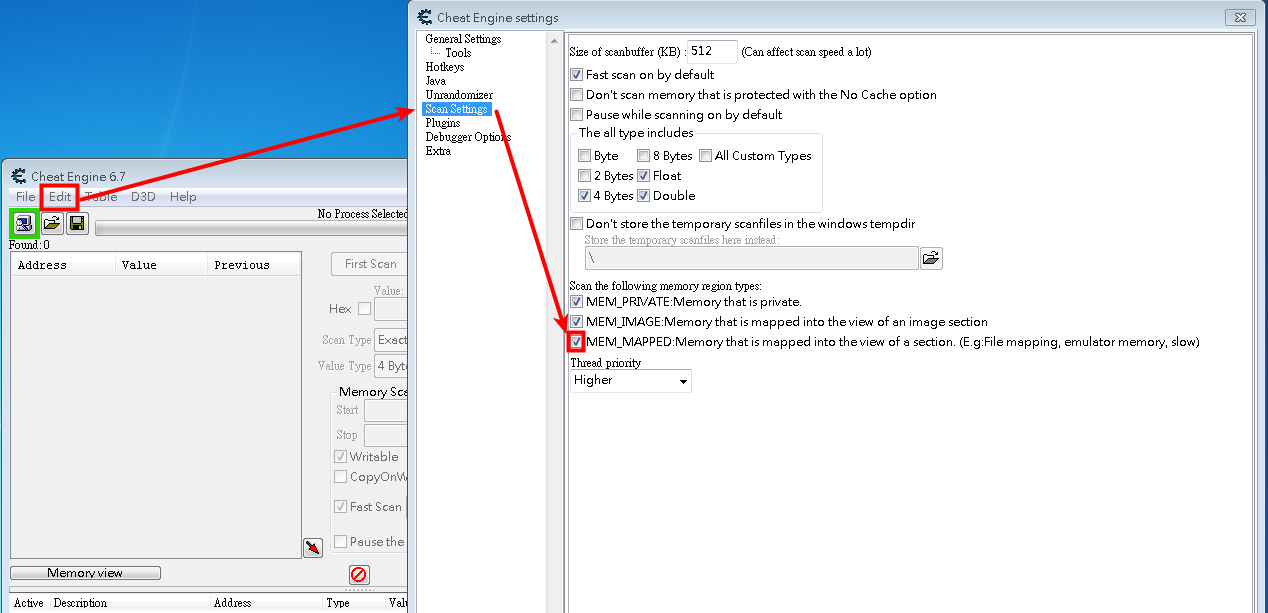Viewport: 1268px width, 613px height.
Task: Click the red arrow add-address icon
Action: (x=313, y=547)
